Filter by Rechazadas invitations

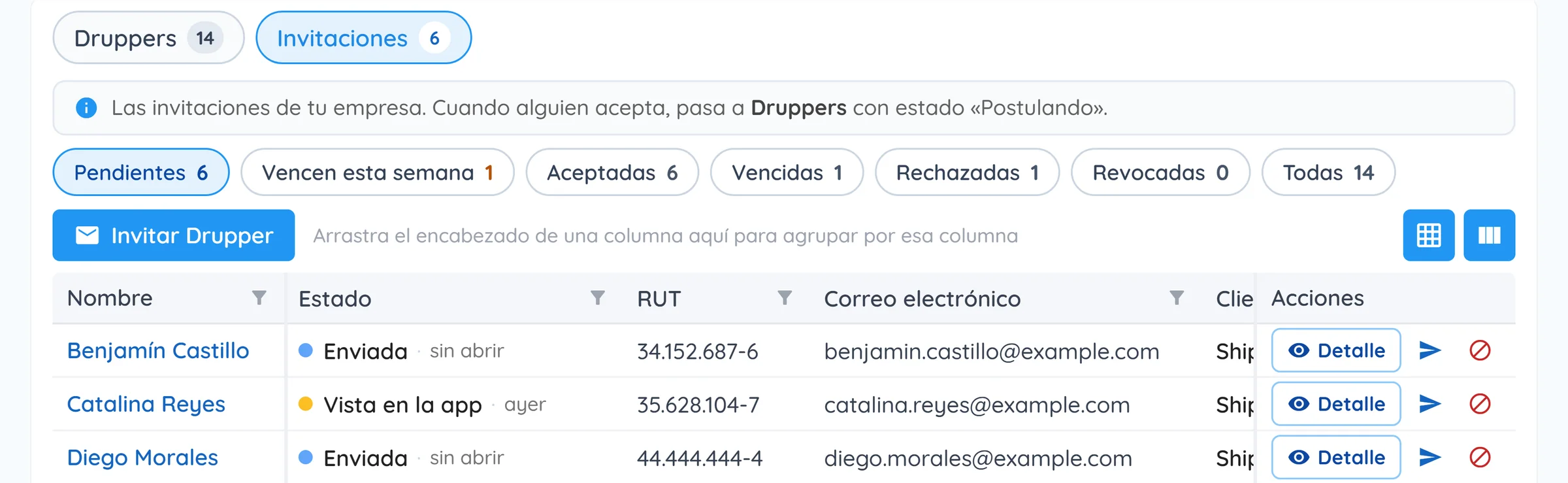coord(967,173)
